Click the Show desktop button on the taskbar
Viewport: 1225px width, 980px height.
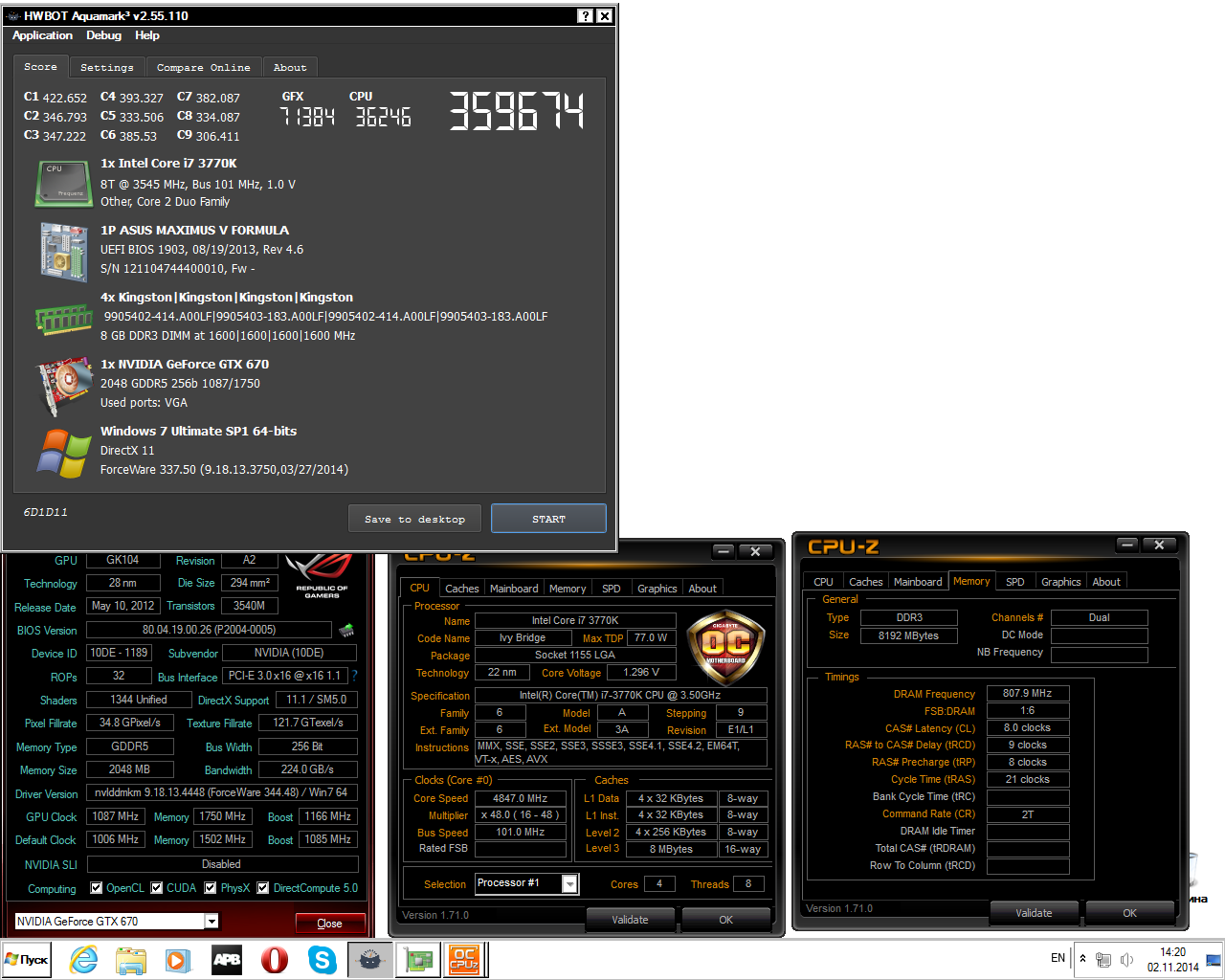point(1214,959)
